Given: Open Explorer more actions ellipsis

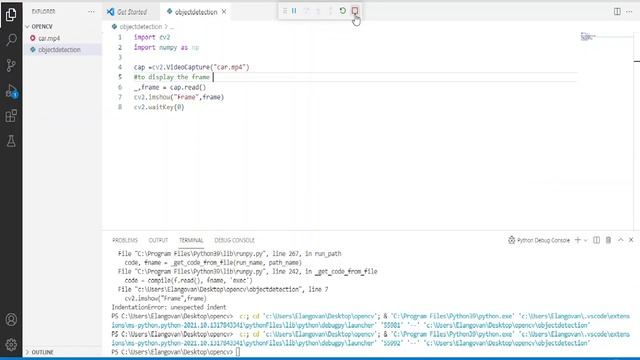Looking at the screenshot, I should pyautogui.click(x=91, y=12).
